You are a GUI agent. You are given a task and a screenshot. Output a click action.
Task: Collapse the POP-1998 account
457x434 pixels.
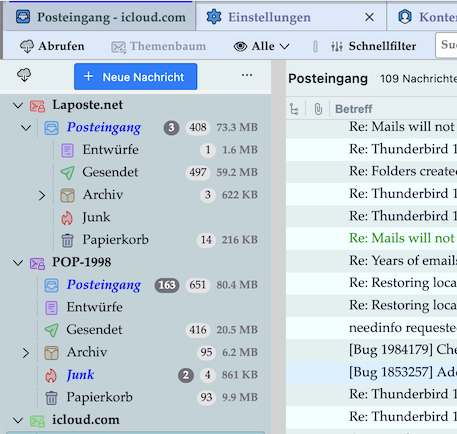pos(18,263)
